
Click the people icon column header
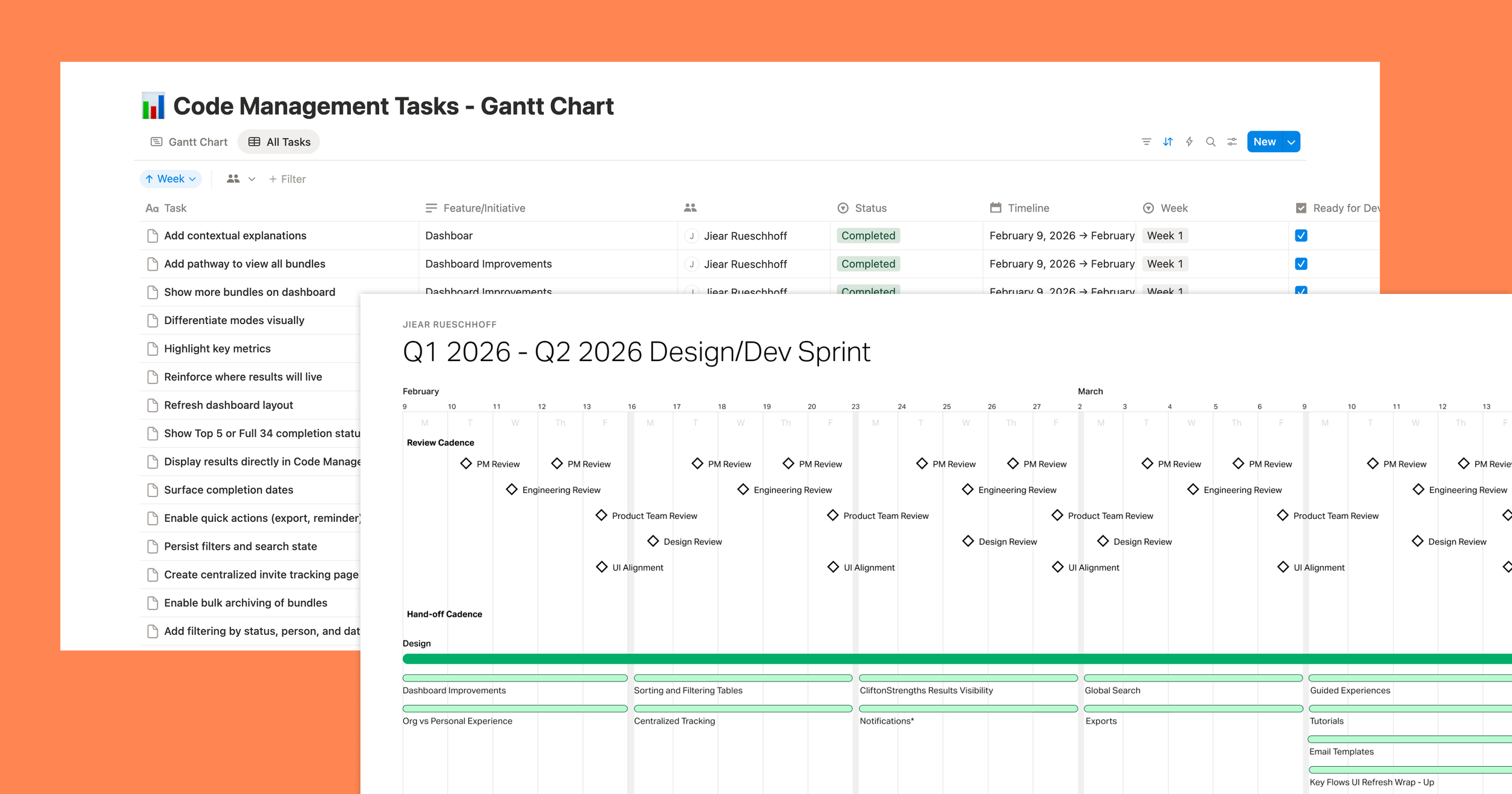pyautogui.click(x=690, y=208)
